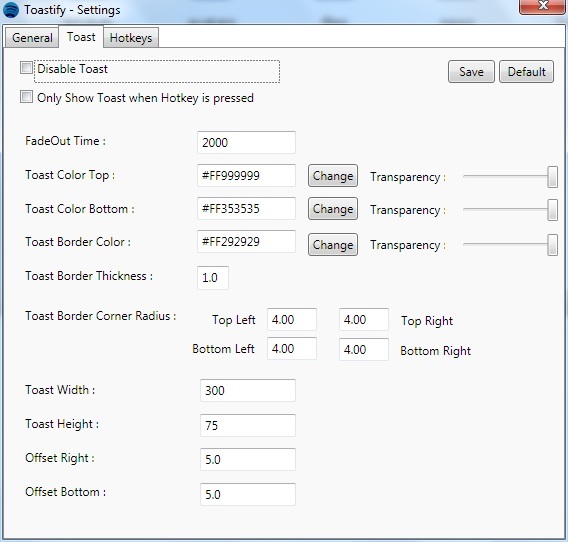This screenshot has height=542, width=568.
Task: Click the Toast Color Bottom transparency slider
Action: [510, 209]
